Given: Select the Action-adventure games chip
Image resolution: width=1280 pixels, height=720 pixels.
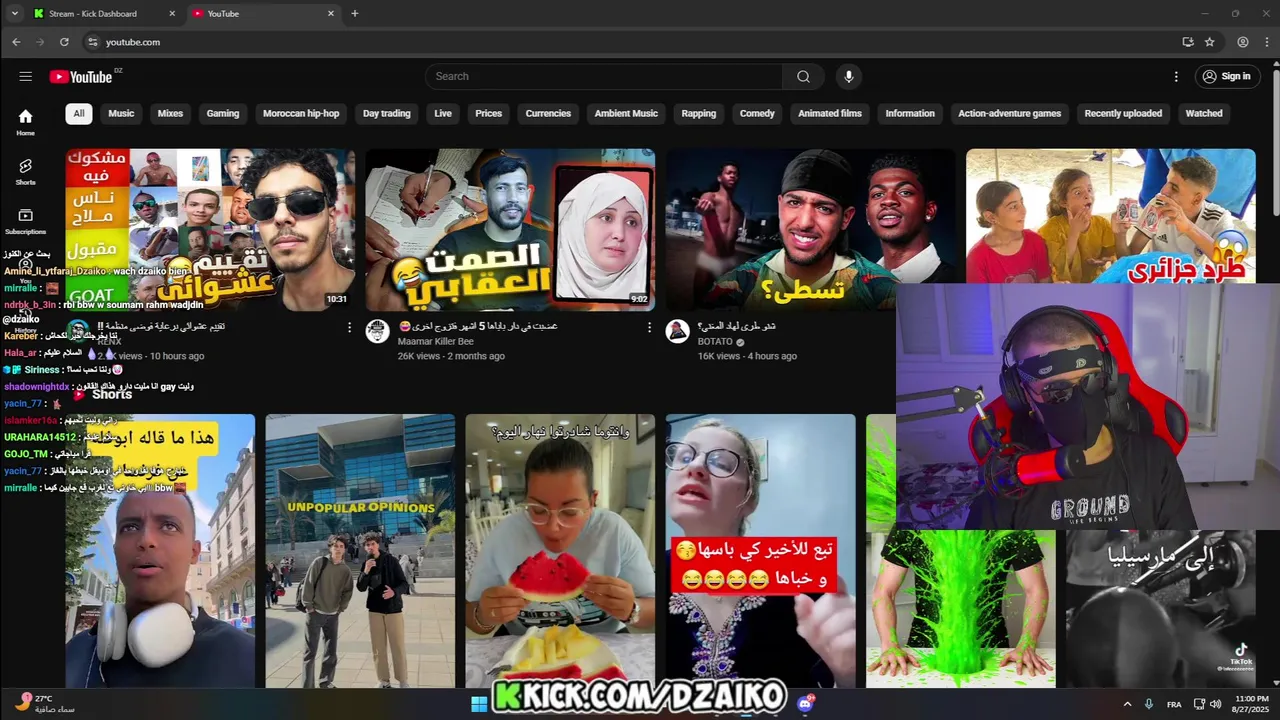Looking at the screenshot, I should coord(1010,113).
